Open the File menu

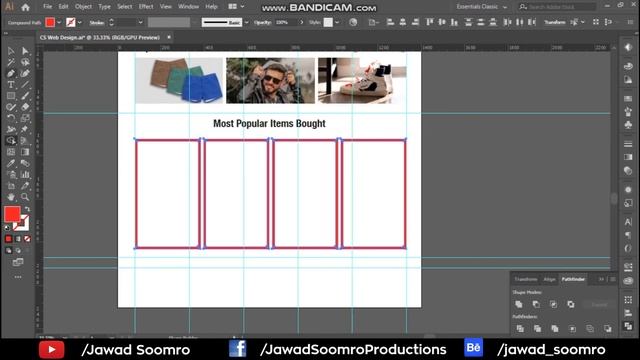(x=48, y=7)
